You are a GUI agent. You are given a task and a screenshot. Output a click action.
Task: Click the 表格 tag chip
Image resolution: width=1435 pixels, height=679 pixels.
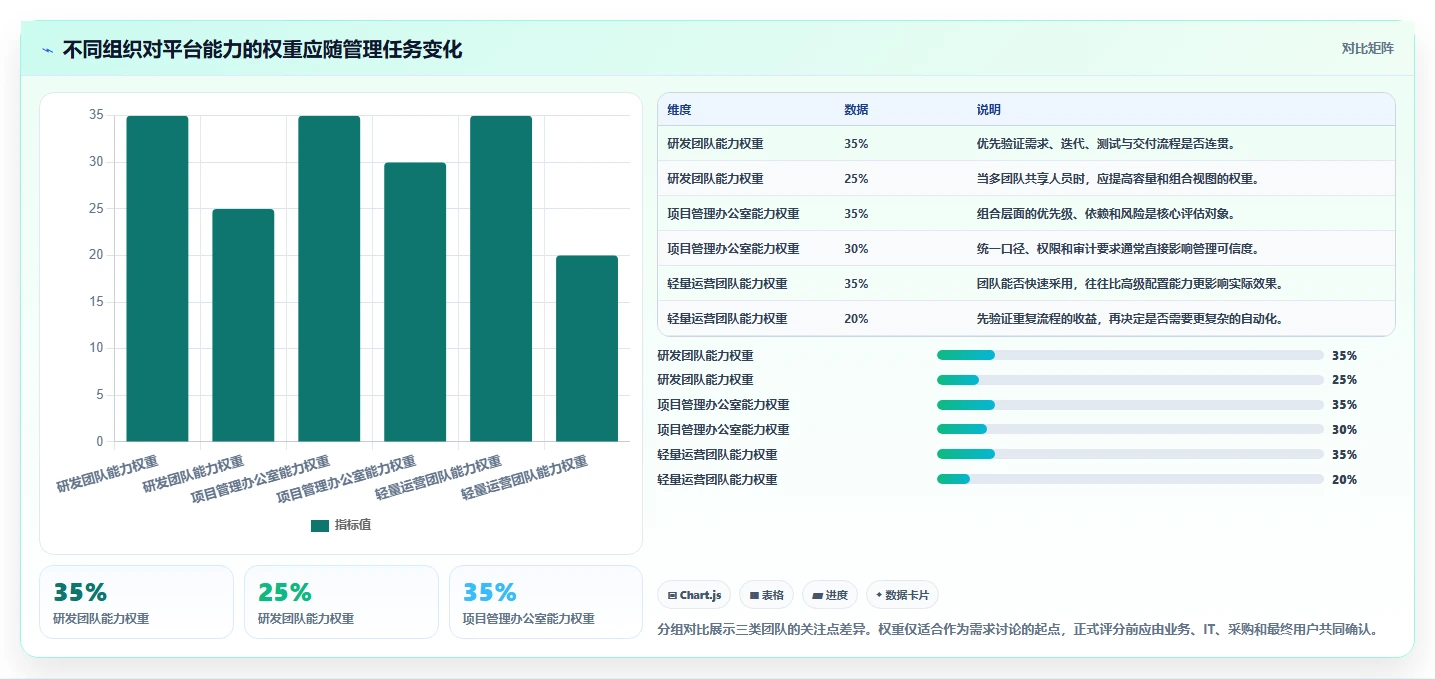pyautogui.click(x=767, y=595)
